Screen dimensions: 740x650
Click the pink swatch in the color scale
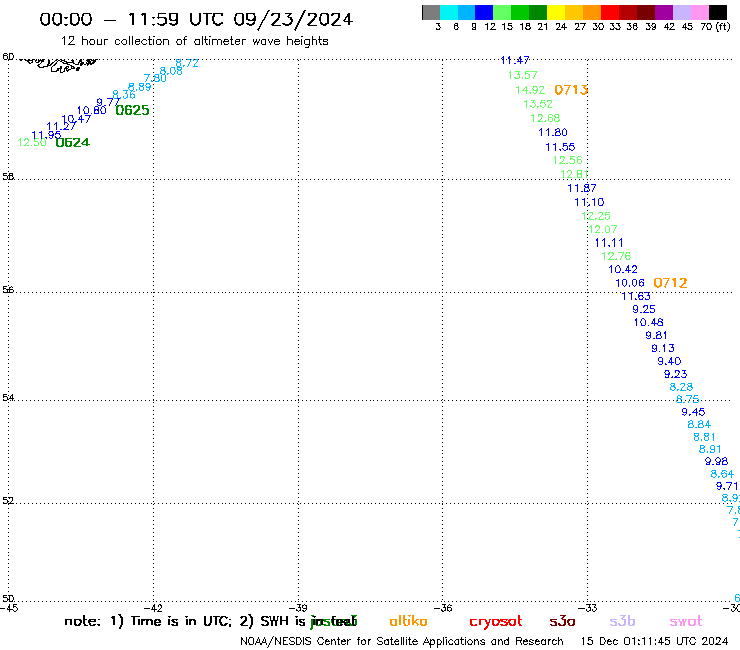(700, 12)
